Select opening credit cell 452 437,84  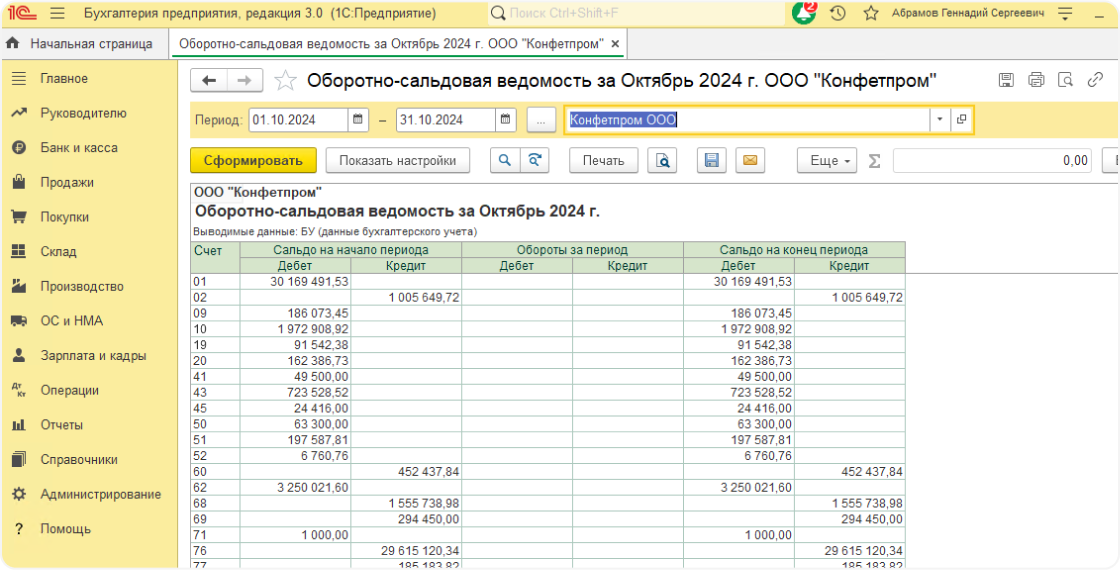pyautogui.click(x=406, y=471)
